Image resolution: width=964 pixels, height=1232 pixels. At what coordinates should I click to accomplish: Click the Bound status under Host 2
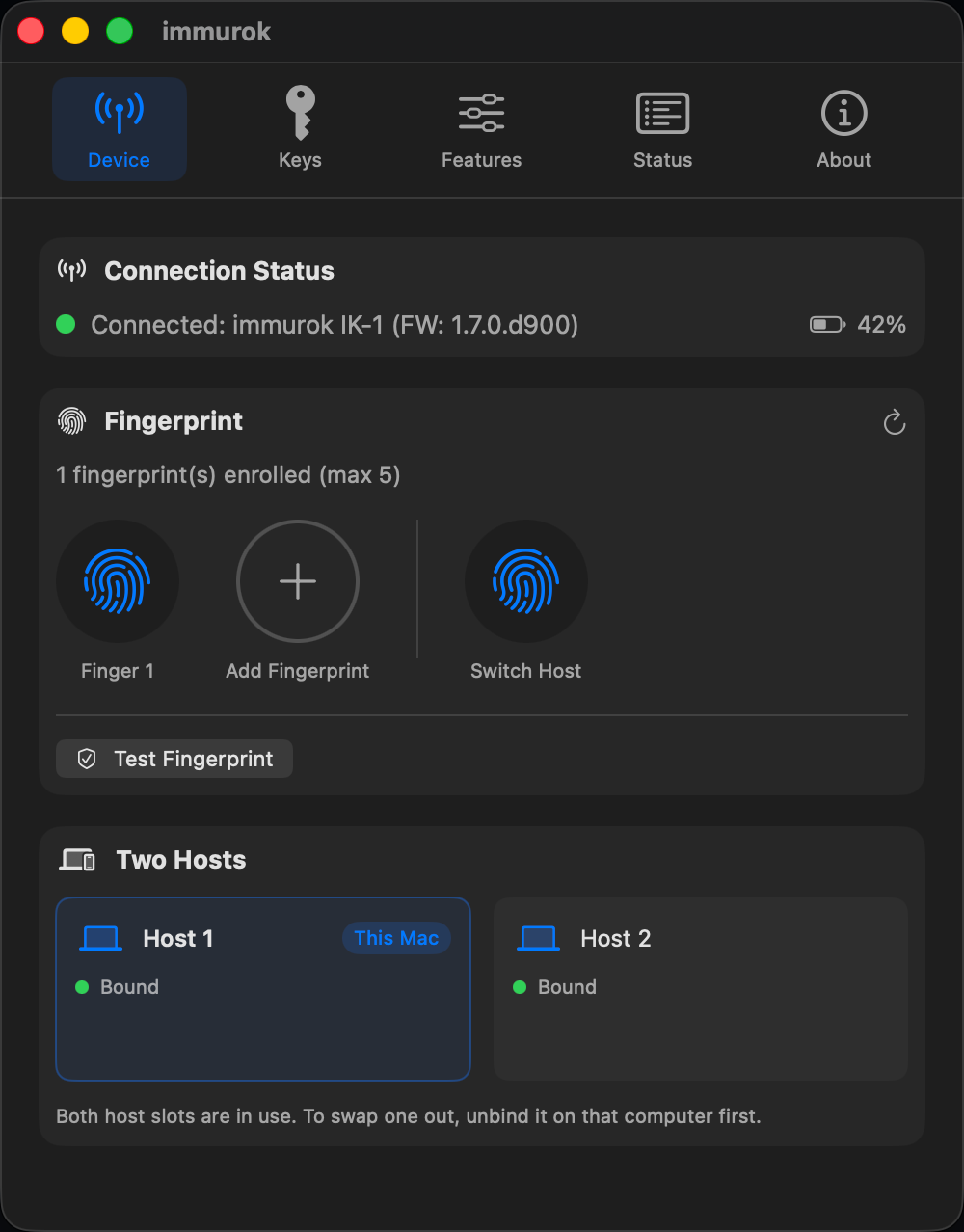(x=554, y=987)
